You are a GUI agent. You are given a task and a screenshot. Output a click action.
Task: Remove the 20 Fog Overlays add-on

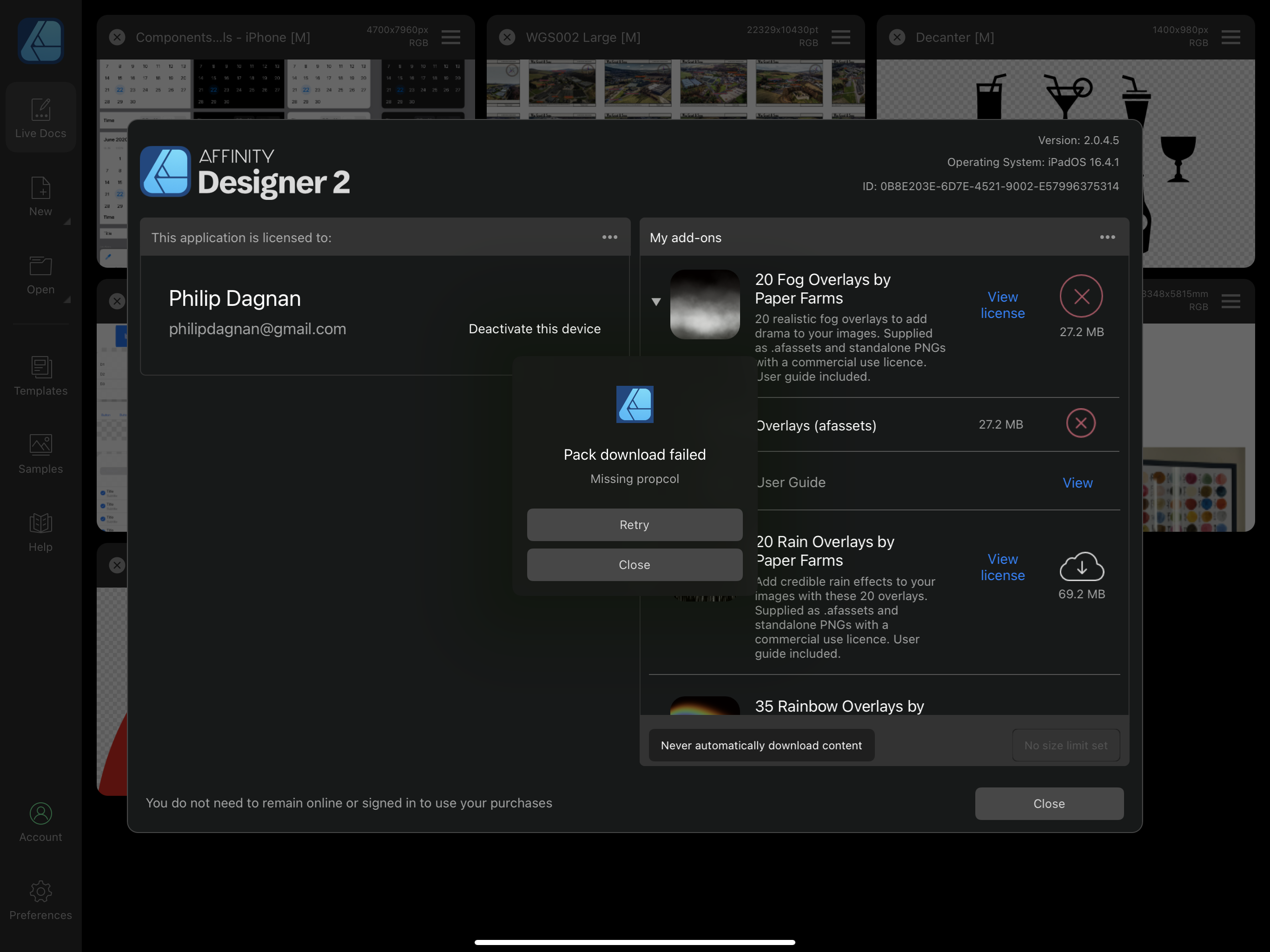1081,296
